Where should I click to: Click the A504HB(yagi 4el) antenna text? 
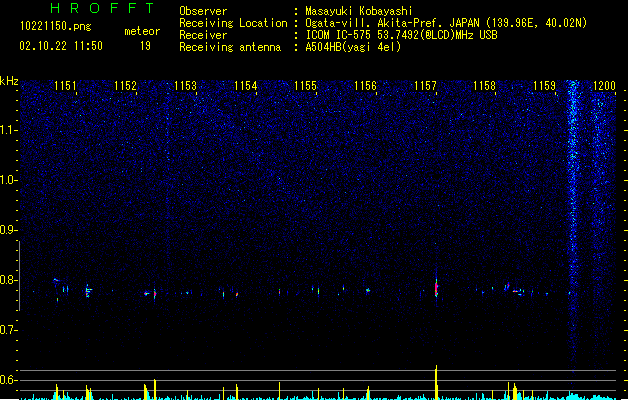[x=353, y=47]
